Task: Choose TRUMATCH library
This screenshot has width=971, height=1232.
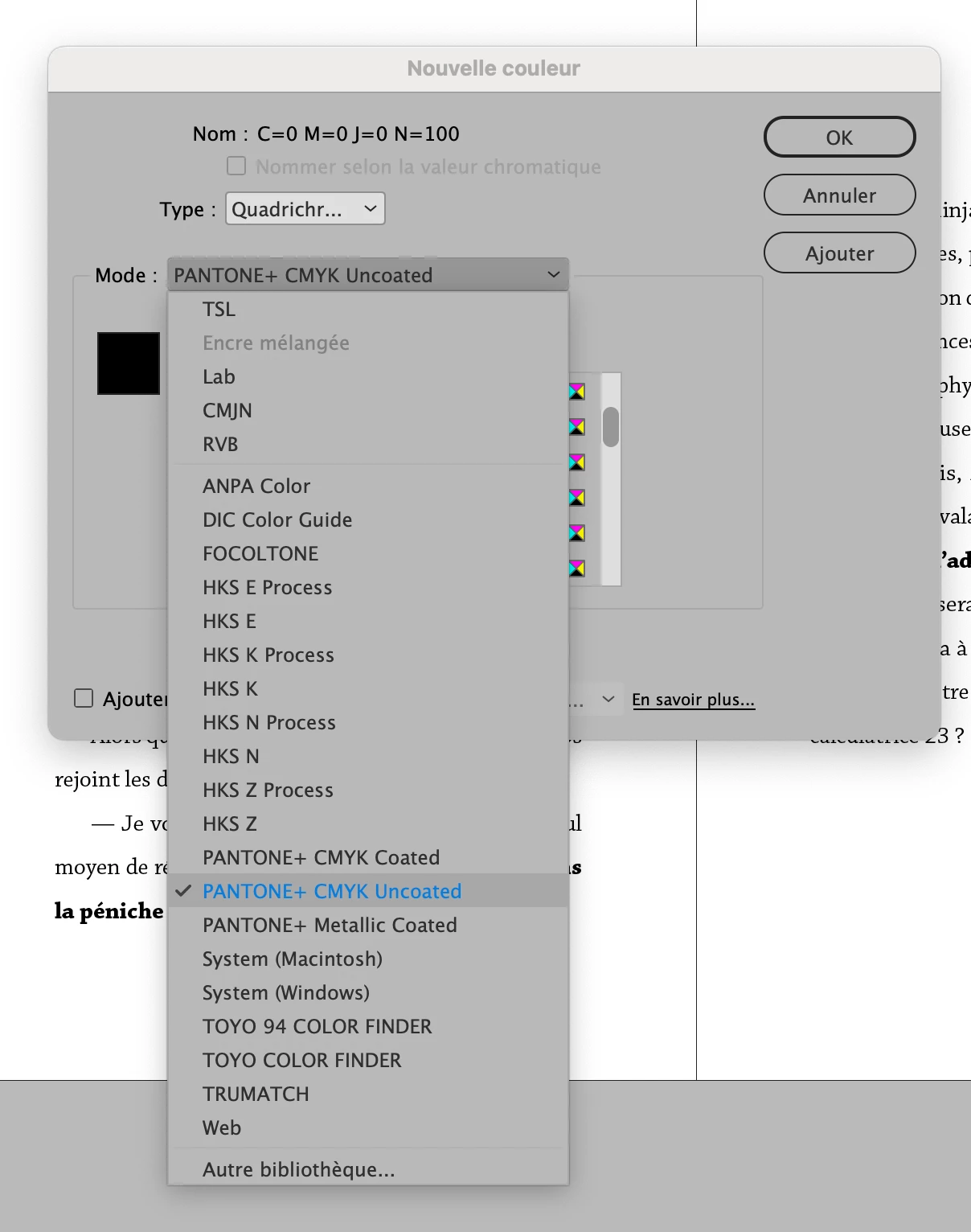Action: tap(368, 1094)
